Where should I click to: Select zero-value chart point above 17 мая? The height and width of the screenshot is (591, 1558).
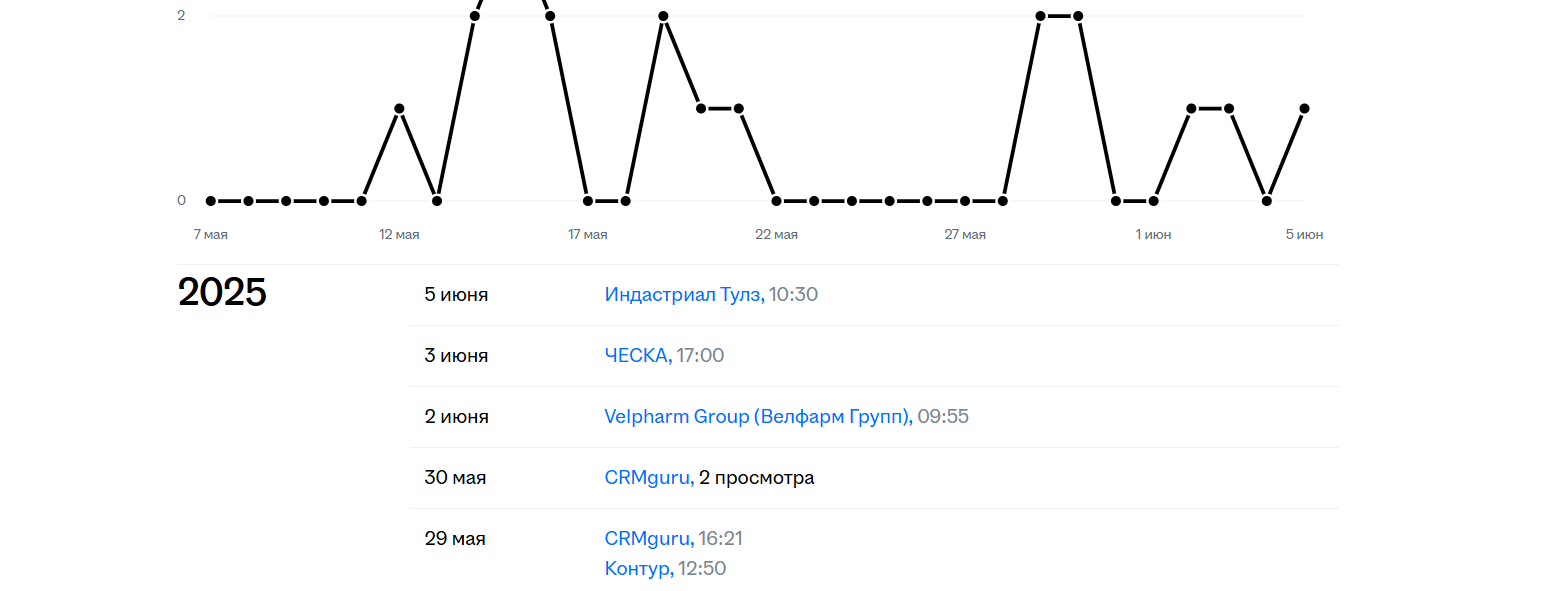(588, 201)
